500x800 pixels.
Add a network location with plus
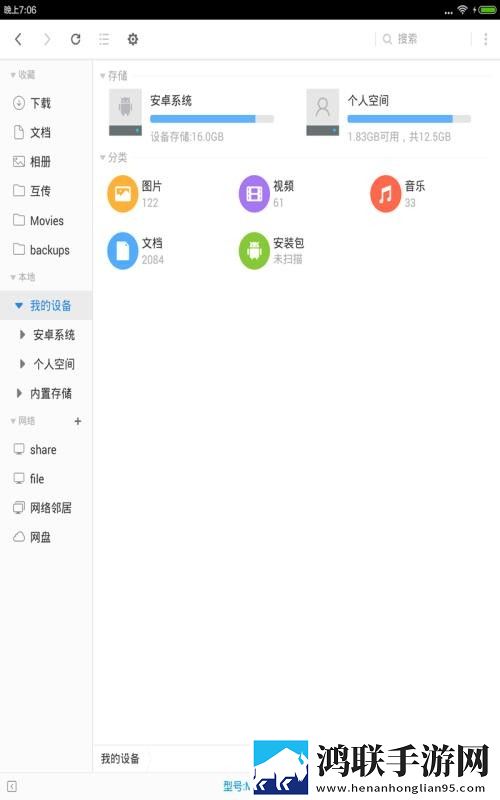78,421
